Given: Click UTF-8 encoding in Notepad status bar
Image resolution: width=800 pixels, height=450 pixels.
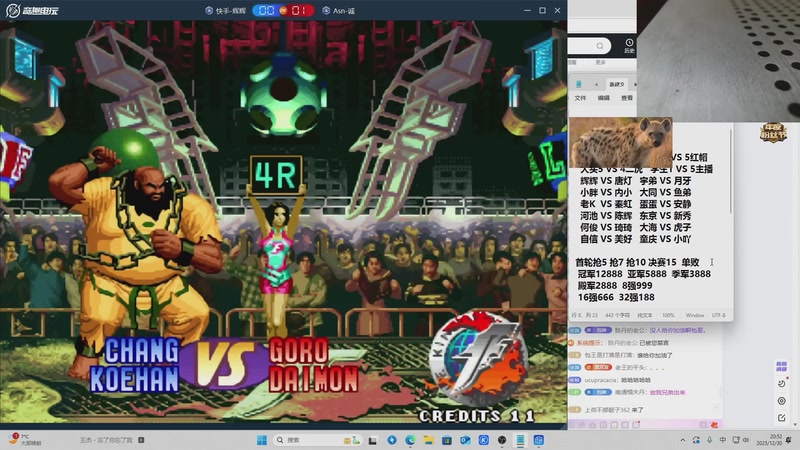Looking at the screenshot, I should point(718,315).
